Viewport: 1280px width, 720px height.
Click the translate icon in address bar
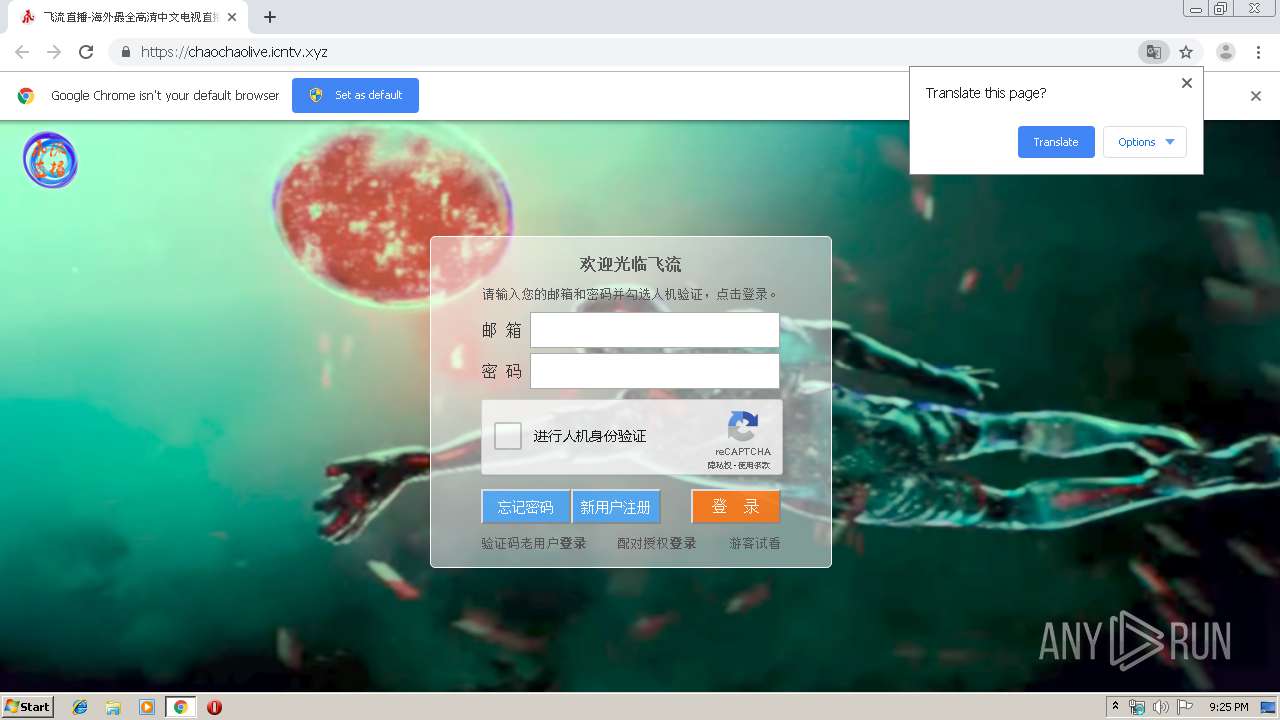(x=1153, y=52)
